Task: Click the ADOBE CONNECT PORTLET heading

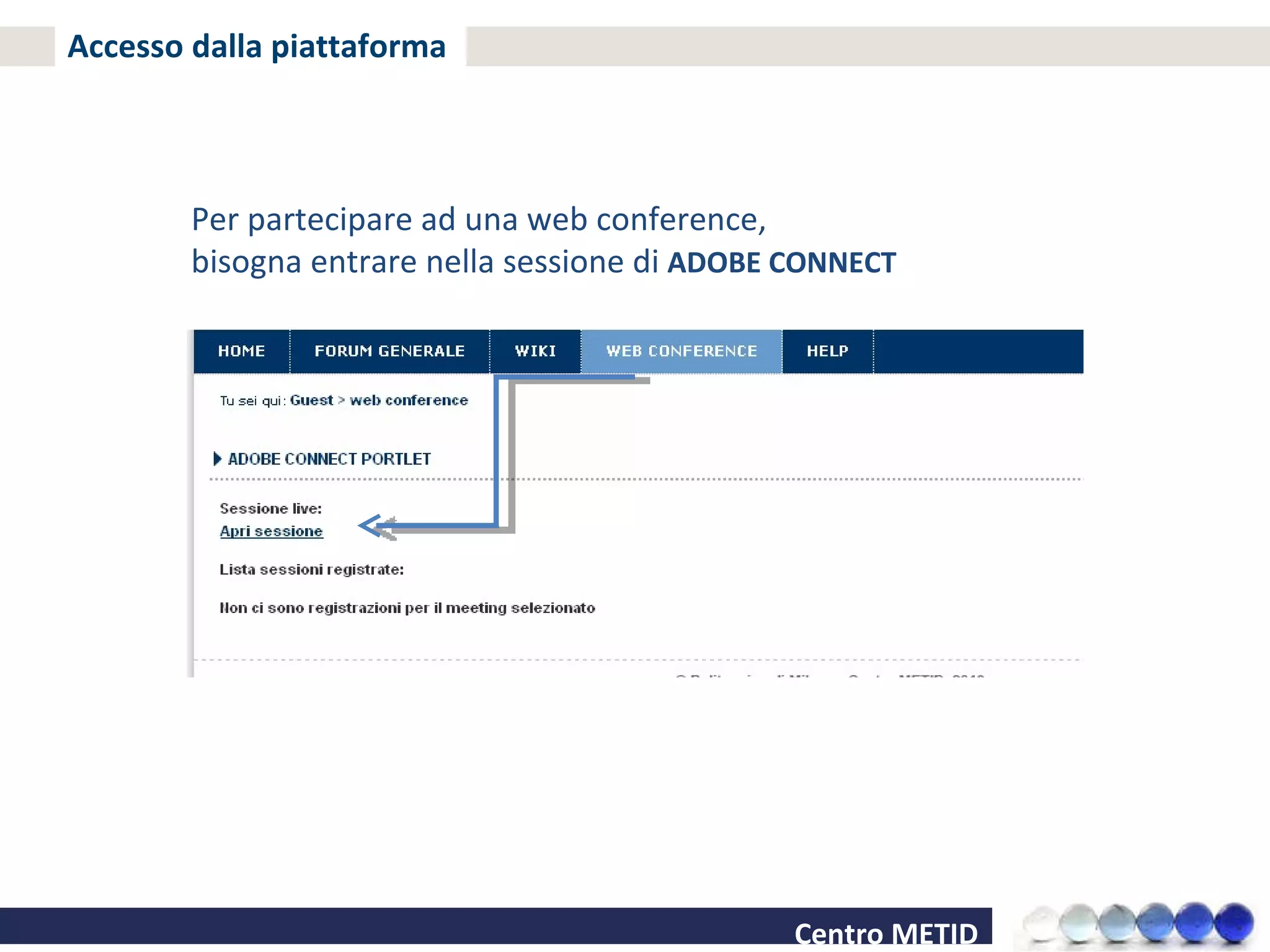Action: coord(329,459)
